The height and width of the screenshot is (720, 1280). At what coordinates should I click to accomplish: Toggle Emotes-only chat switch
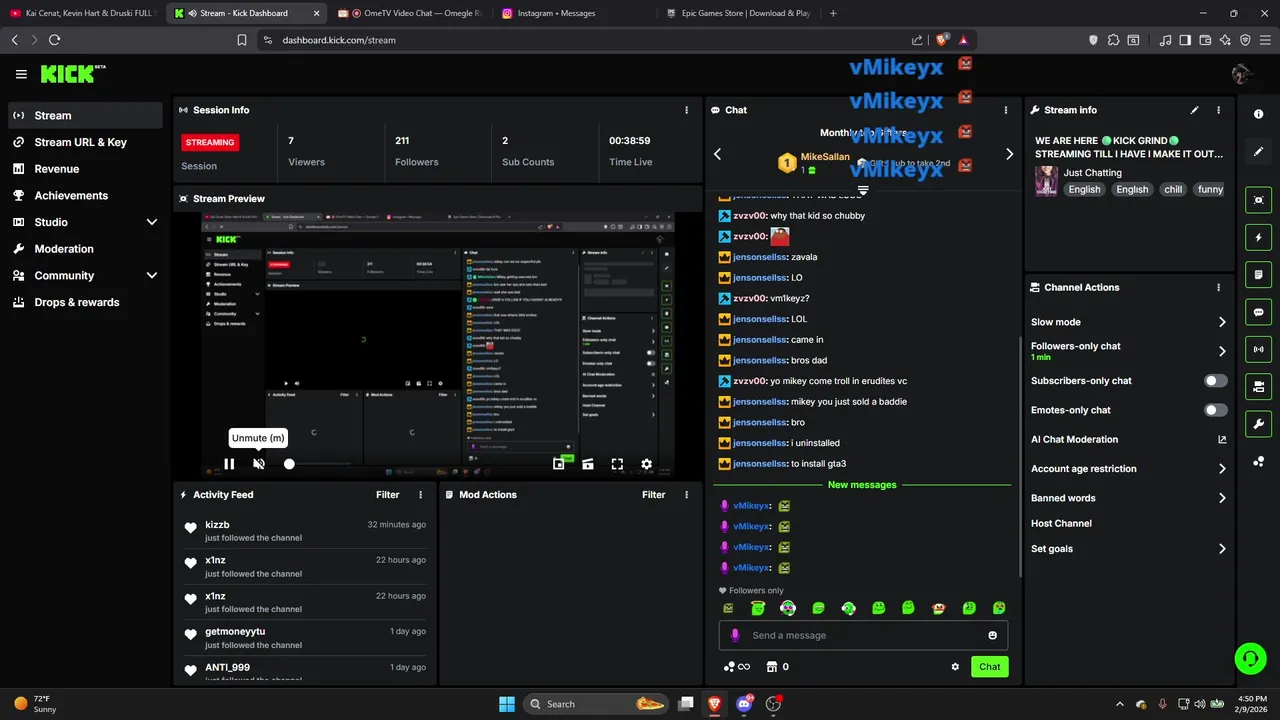point(1215,410)
